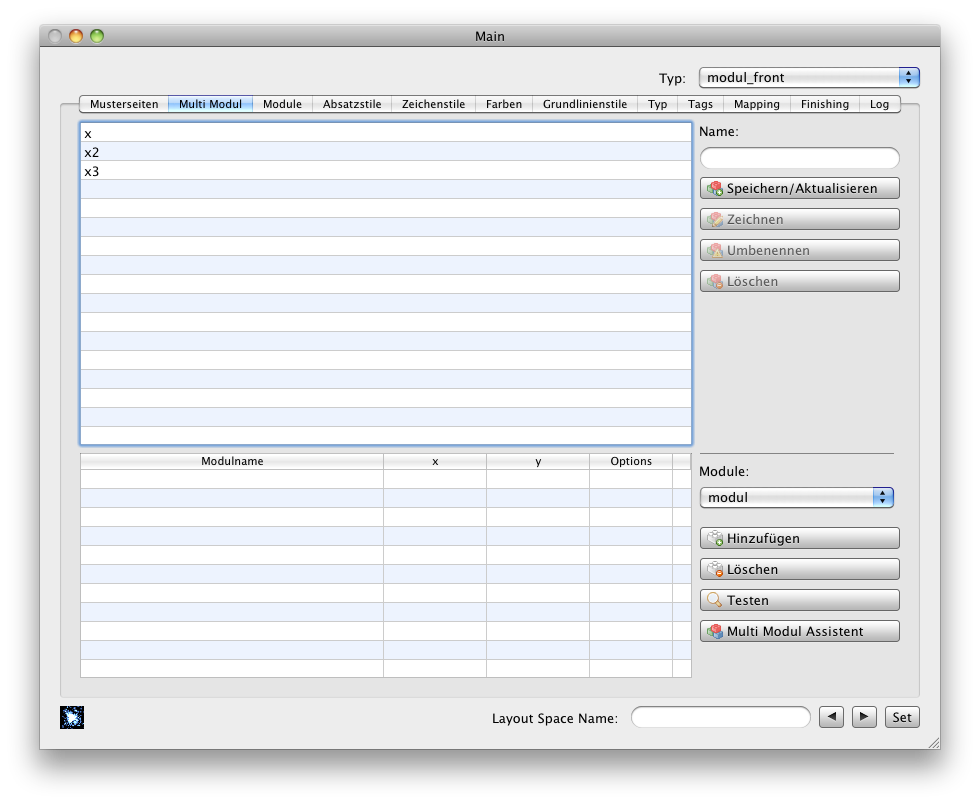Click Hinzufügen to add a module
980x804 pixels.
tap(799, 539)
